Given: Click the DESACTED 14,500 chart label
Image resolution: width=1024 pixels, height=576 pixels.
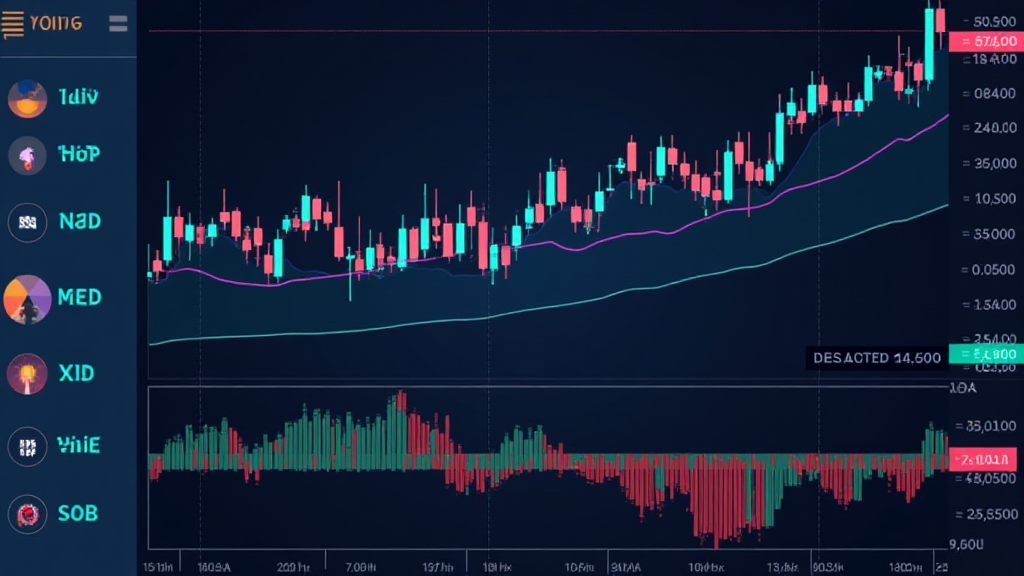Looking at the screenshot, I should click(876, 358).
